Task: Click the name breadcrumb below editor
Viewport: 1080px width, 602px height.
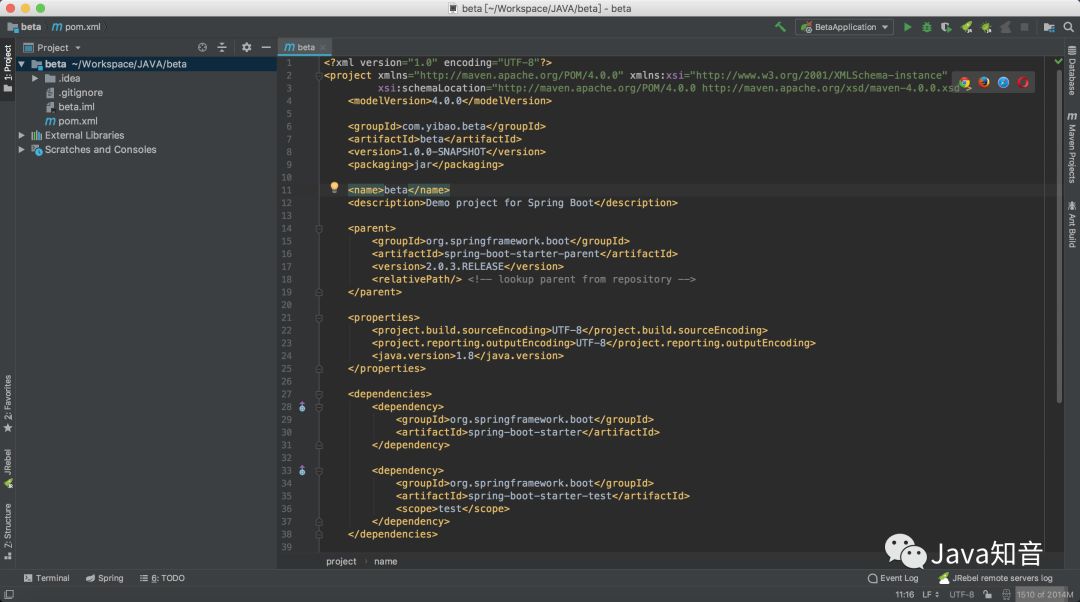Action: 385,561
